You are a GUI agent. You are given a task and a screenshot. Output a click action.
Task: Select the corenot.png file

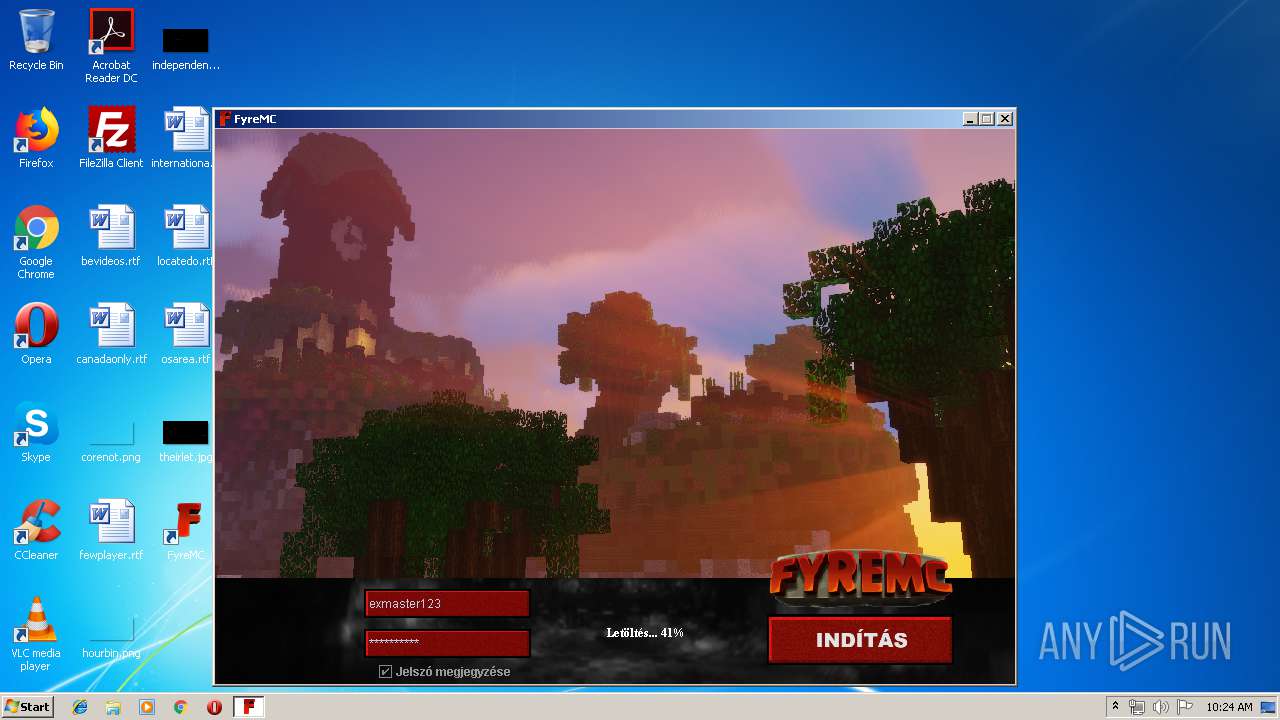[x=111, y=440]
